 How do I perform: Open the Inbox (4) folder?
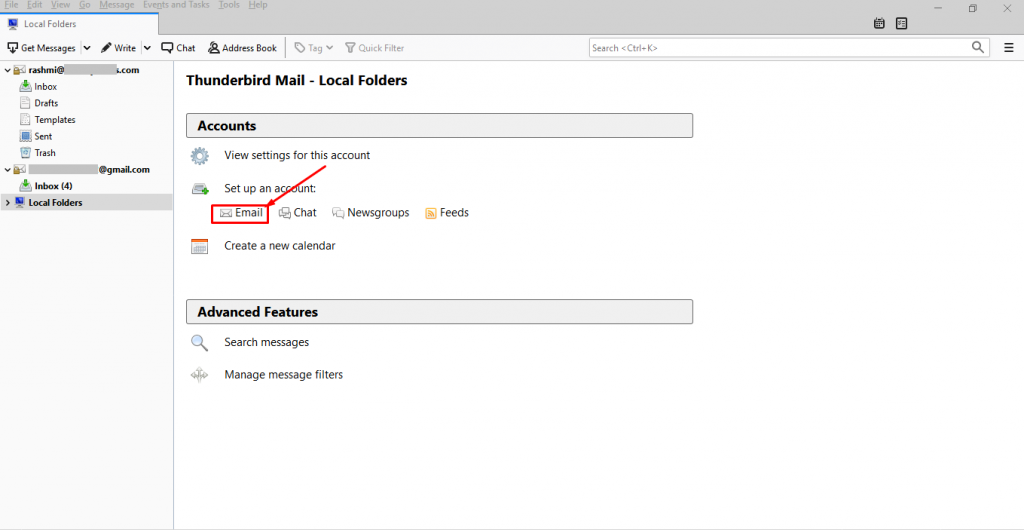(53, 186)
